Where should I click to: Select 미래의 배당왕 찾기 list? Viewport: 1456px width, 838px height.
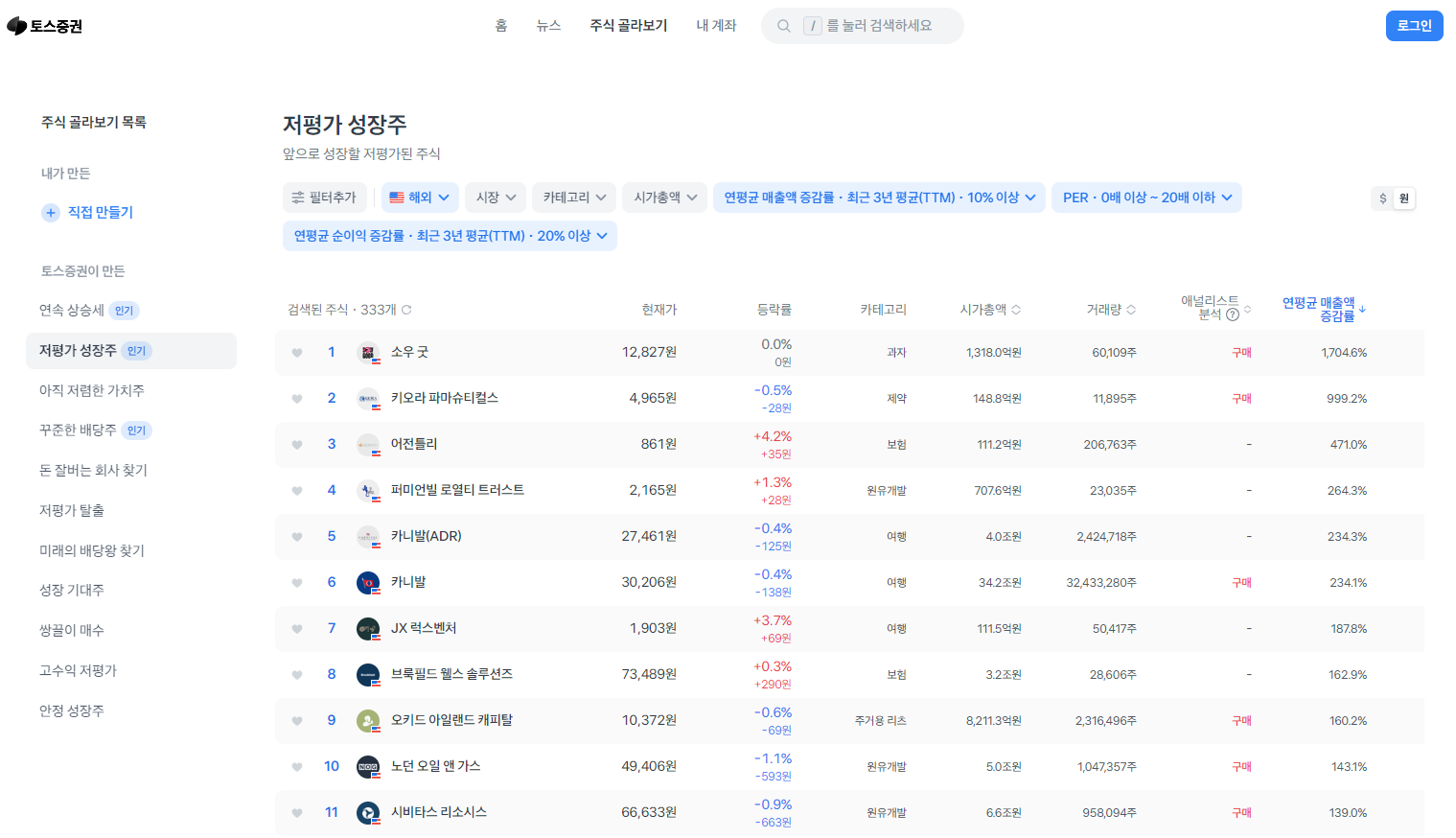pos(131,551)
